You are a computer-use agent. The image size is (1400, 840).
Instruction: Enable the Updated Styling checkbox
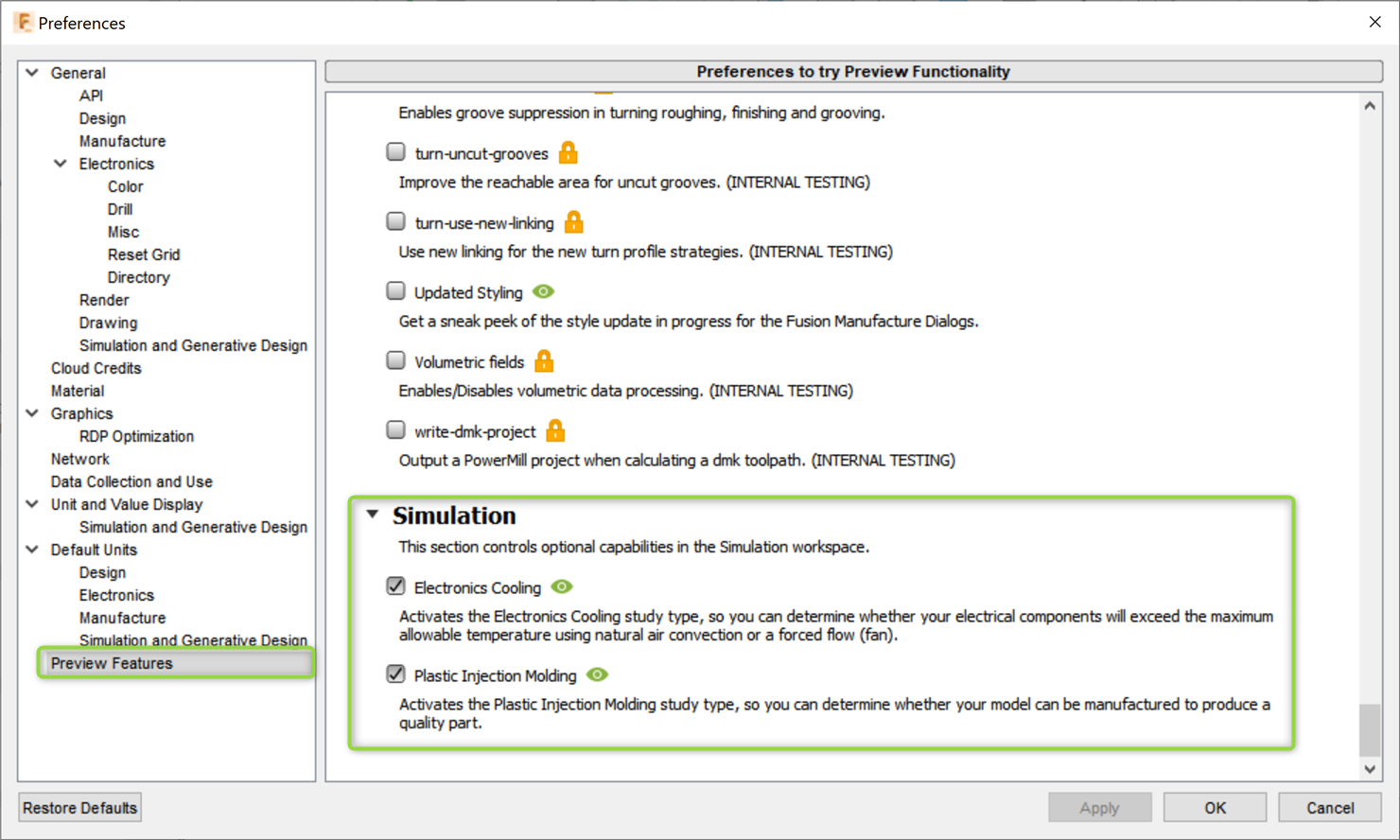(x=395, y=290)
